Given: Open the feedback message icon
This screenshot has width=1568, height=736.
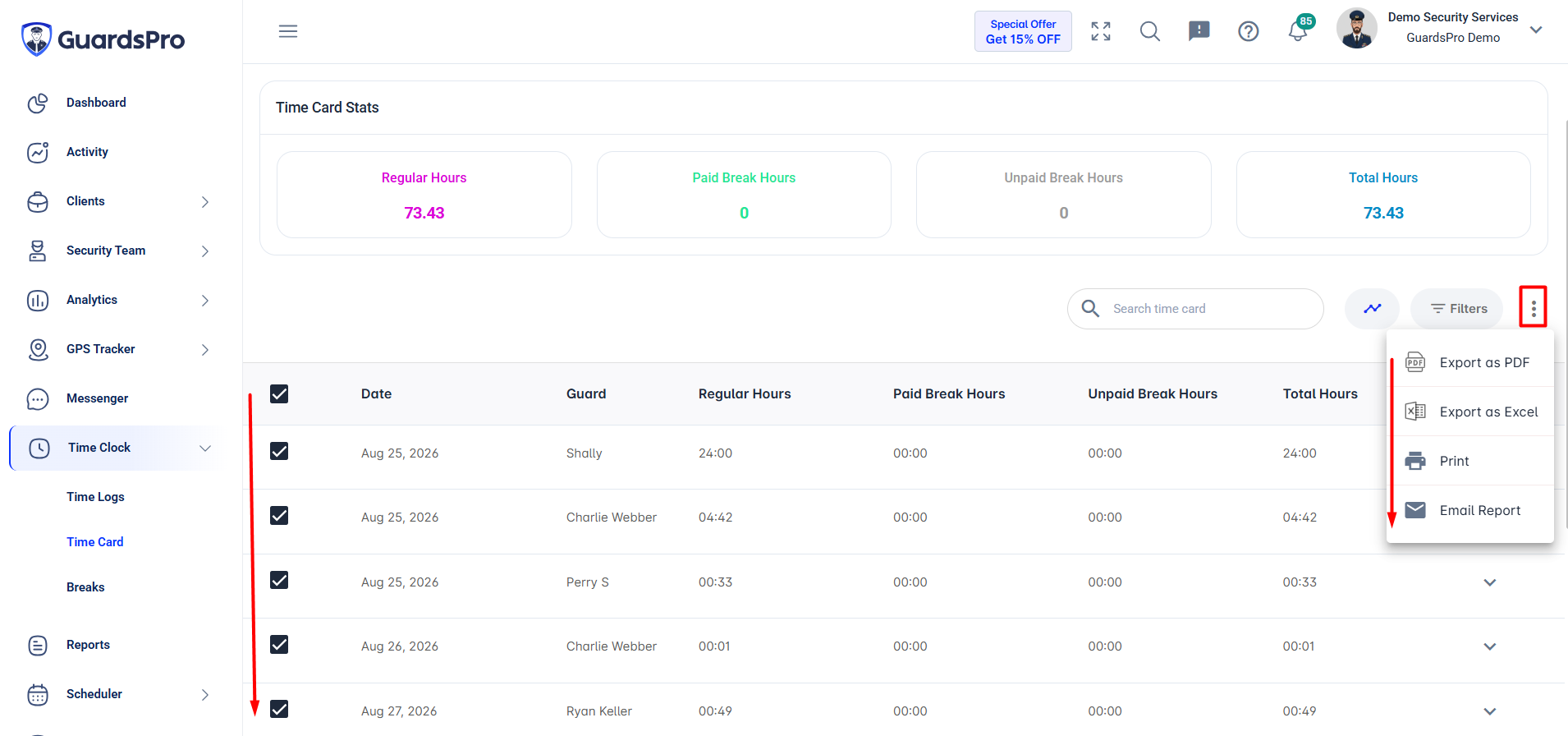Looking at the screenshot, I should pyautogui.click(x=1199, y=31).
